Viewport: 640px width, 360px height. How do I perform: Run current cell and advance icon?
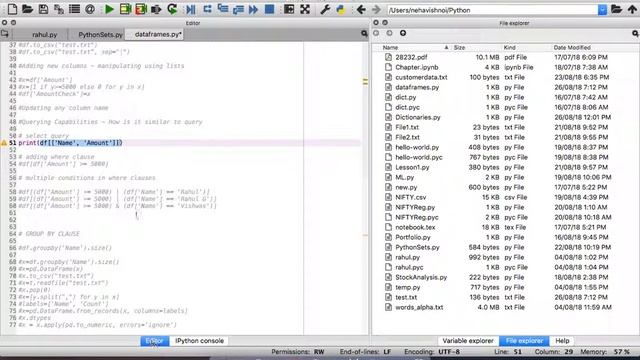click(141, 9)
